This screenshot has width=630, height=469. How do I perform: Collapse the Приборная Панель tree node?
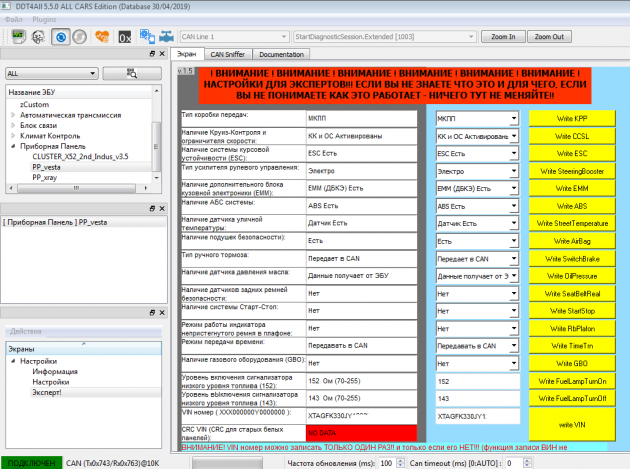point(13,145)
